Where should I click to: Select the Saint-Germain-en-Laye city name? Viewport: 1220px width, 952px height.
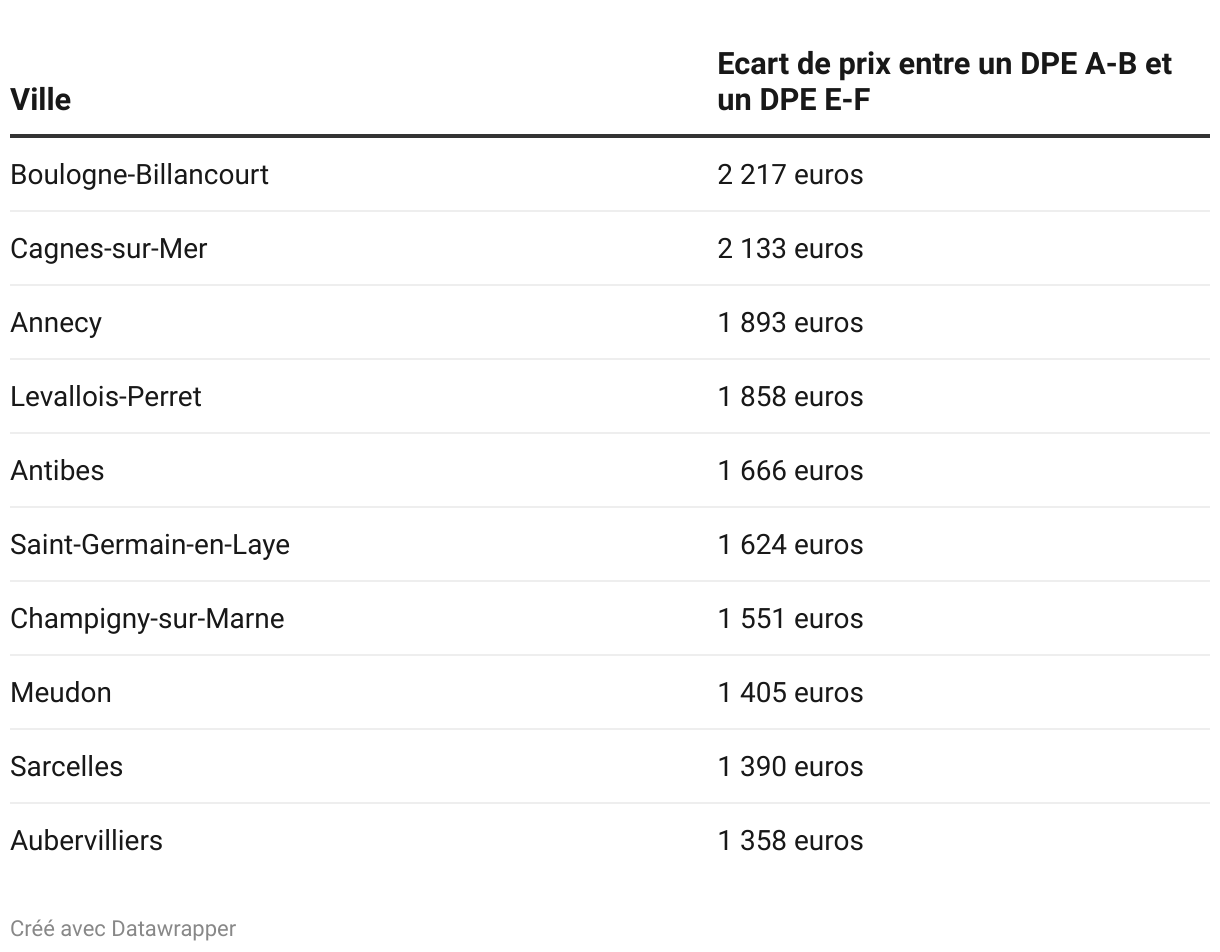click(150, 545)
